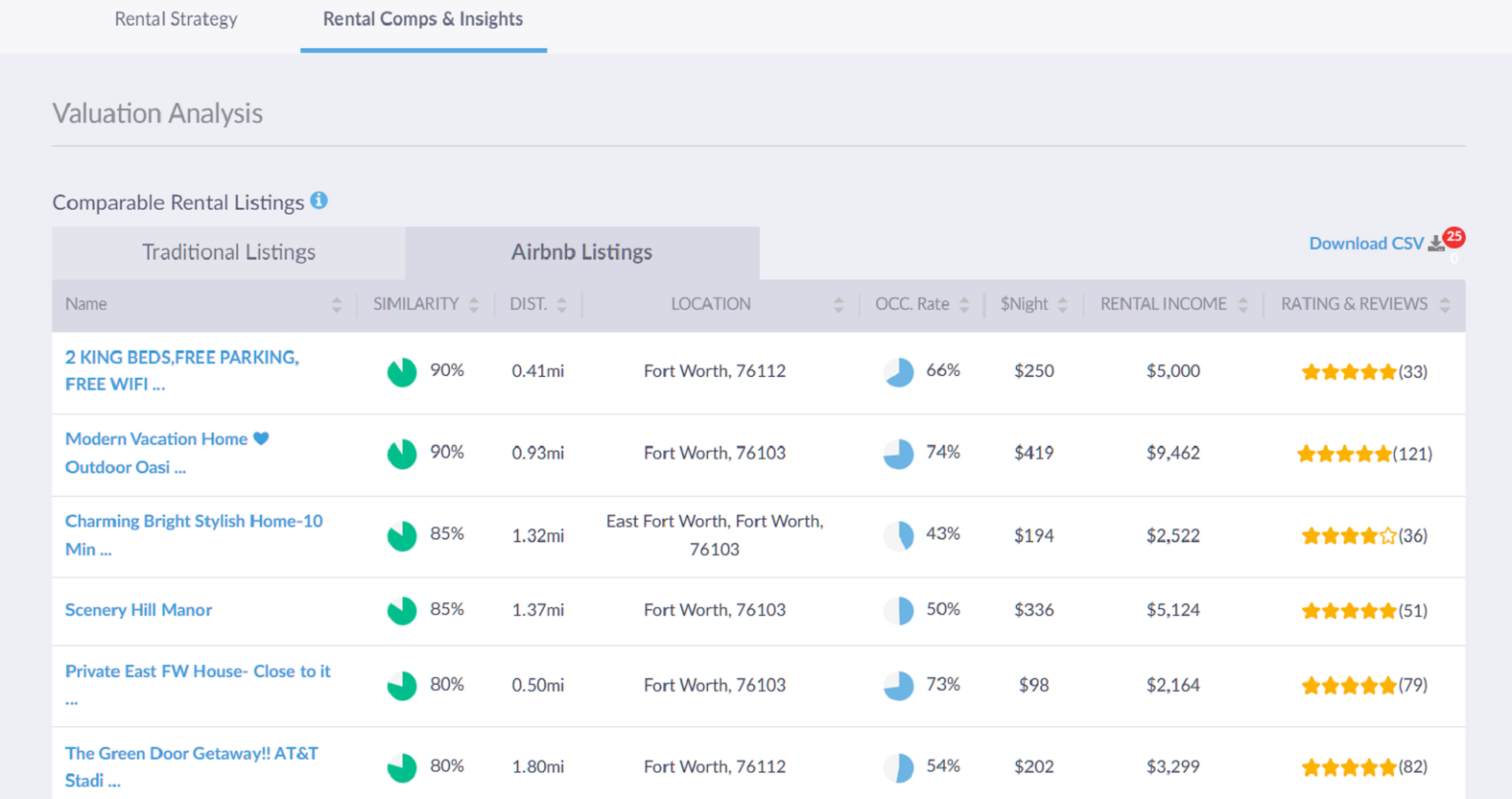Click the 74% occupancy pie chart icon
1512x799 pixels.
click(x=899, y=454)
